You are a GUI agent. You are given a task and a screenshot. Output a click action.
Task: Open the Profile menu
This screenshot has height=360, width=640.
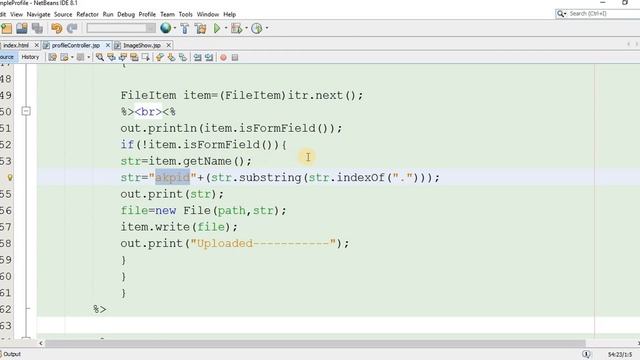(x=147, y=14)
